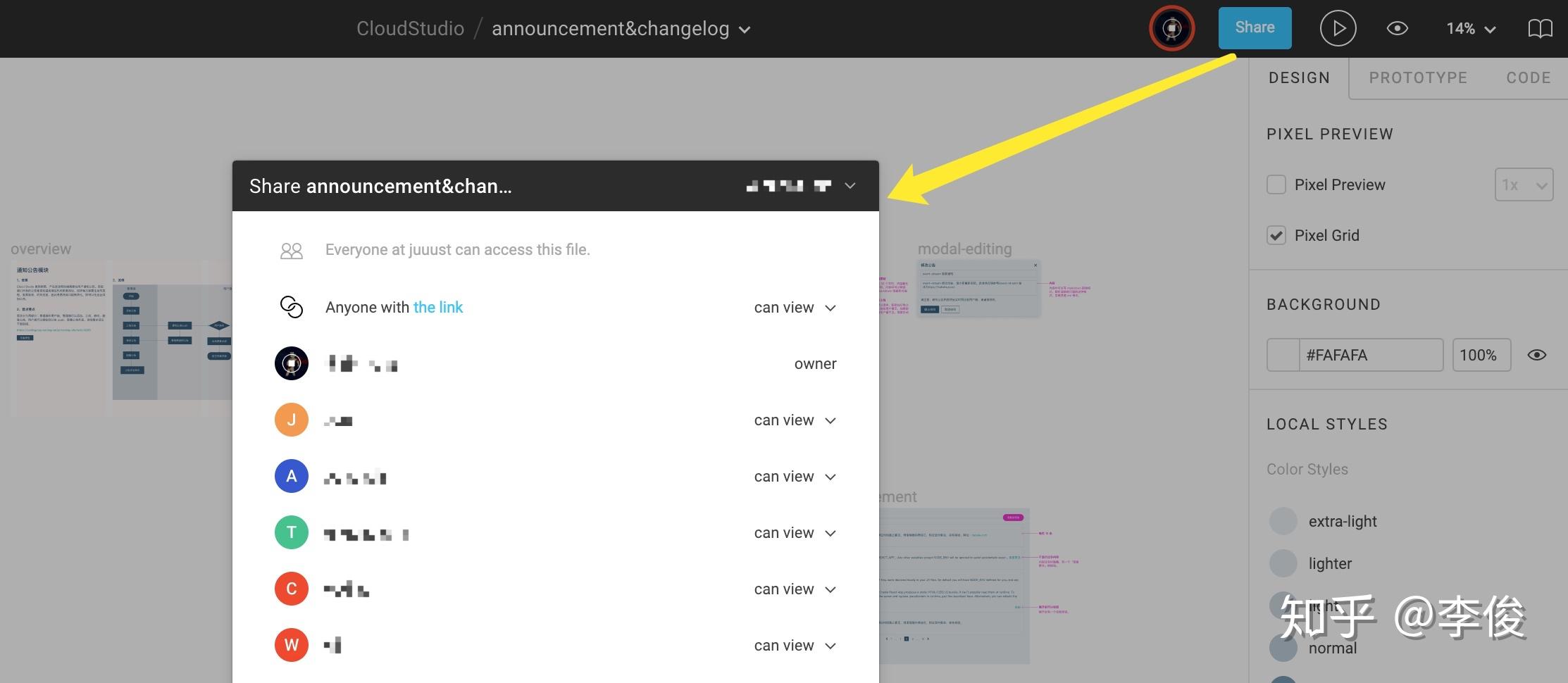The width and height of the screenshot is (1568, 683).
Task: Click the owner's profile avatar in list
Action: 292,364
